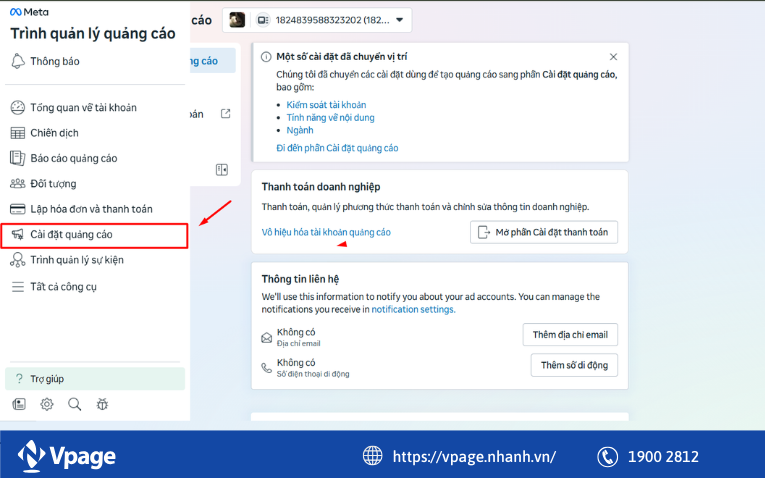Click the Meta logo
765x478 pixels.
[x=29, y=12]
